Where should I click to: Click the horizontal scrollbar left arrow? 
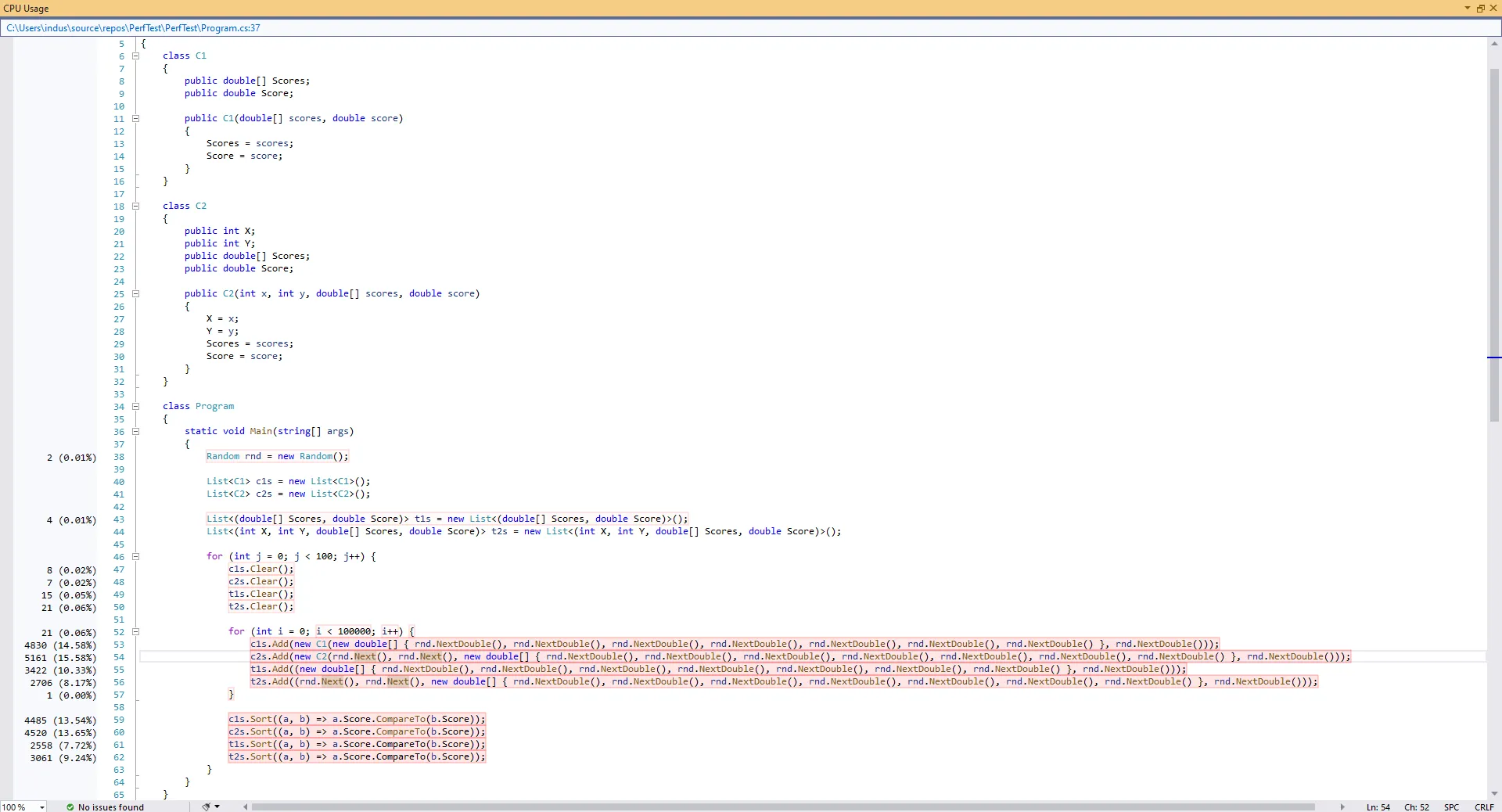246,807
